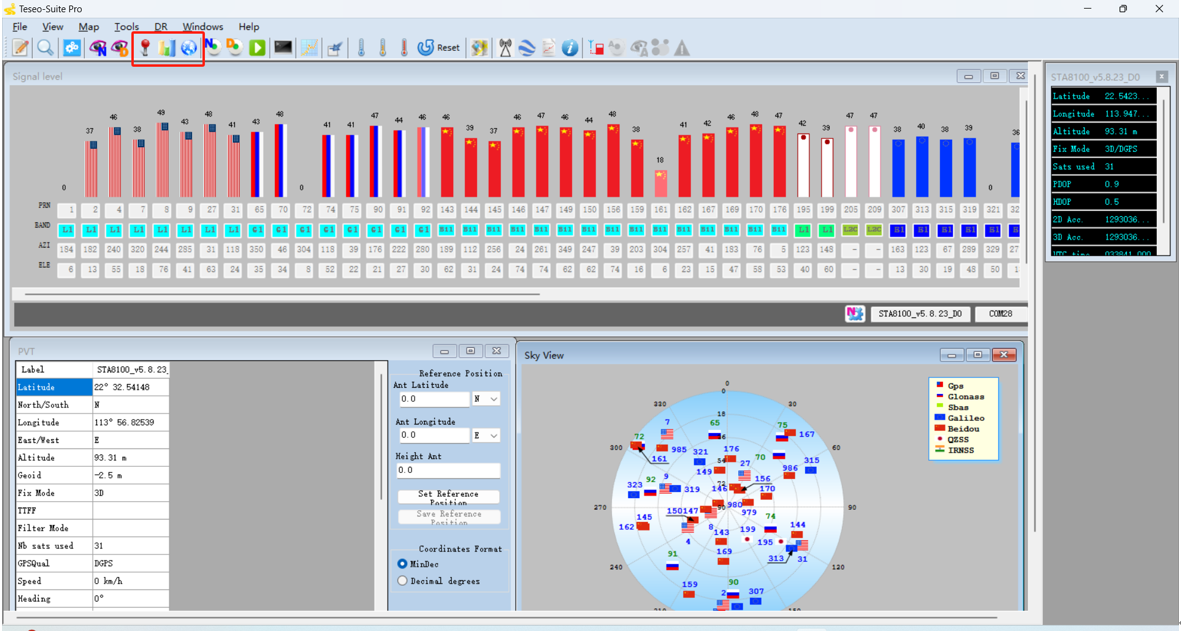Viewport: 1181px width, 634px height.
Task: Open the Tools menu
Action: pyautogui.click(x=127, y=27)
